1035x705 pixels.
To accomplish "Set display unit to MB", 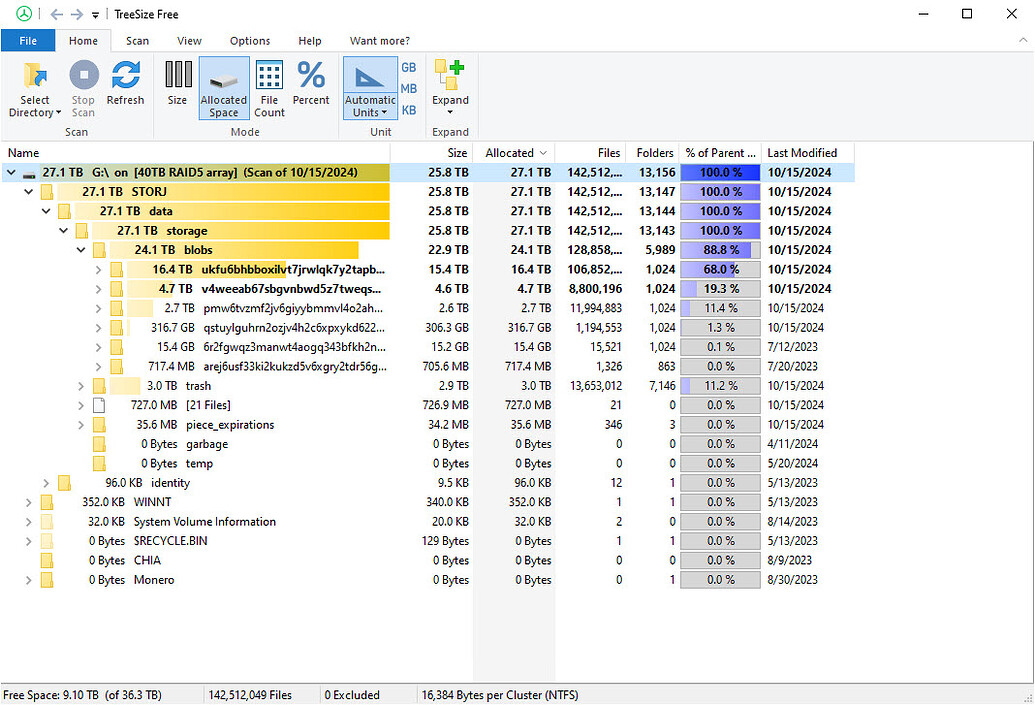I will [409, 88].
